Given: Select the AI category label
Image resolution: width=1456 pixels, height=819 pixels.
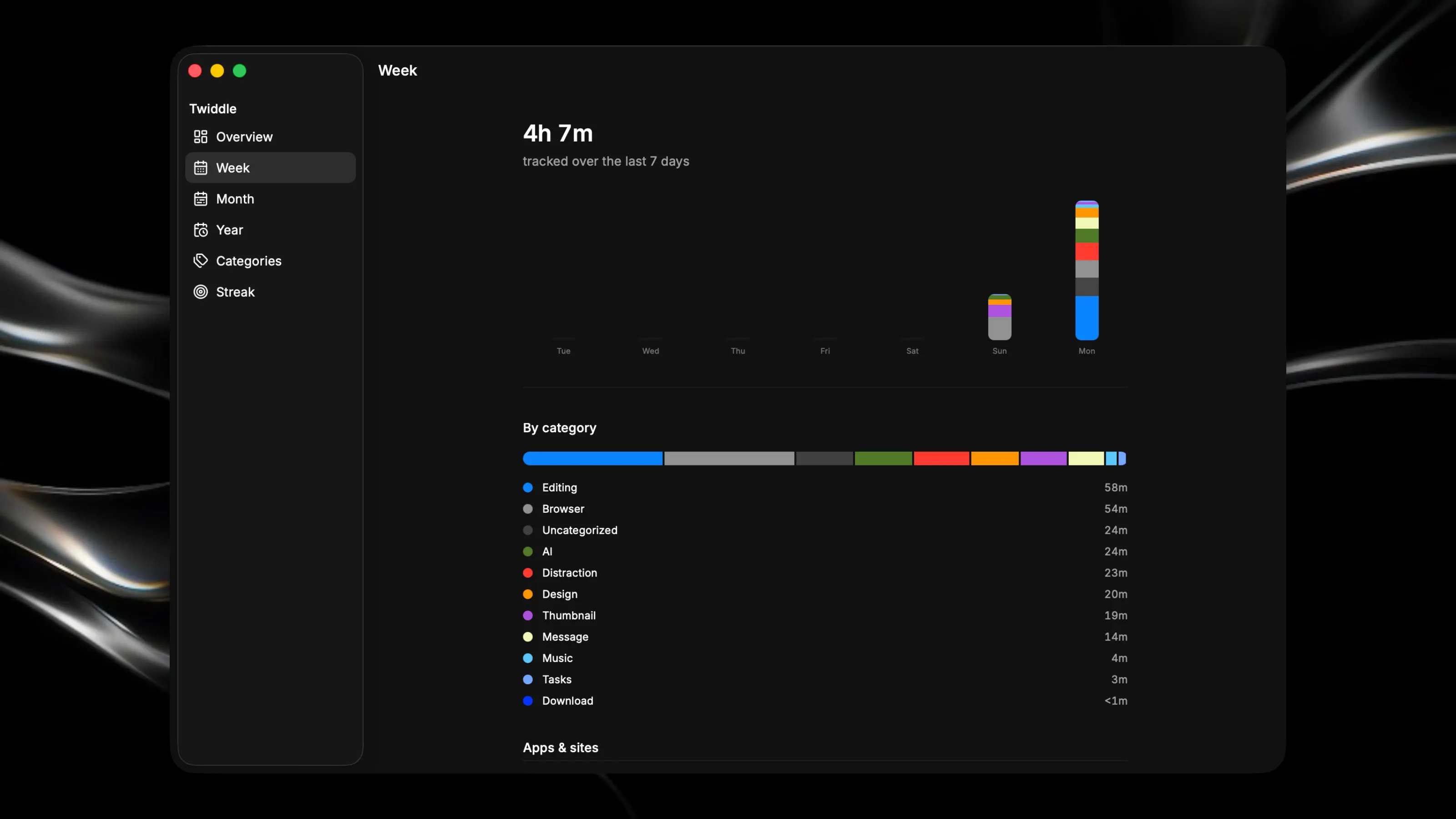Looking at the screenshot, I should coord(547,551).
